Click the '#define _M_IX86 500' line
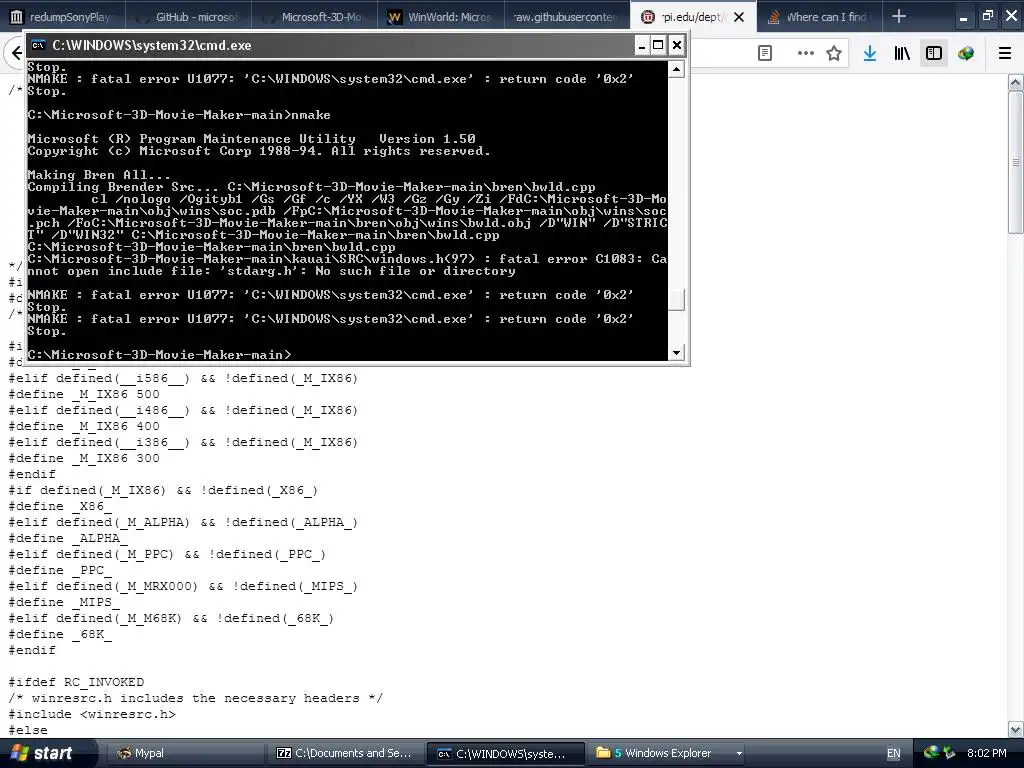The height and width of the screenshot is (768, 1024). (x=84, y=394)
